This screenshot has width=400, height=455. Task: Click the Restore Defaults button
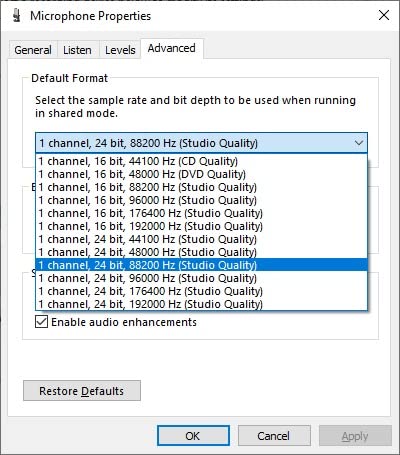coord(82,391)
